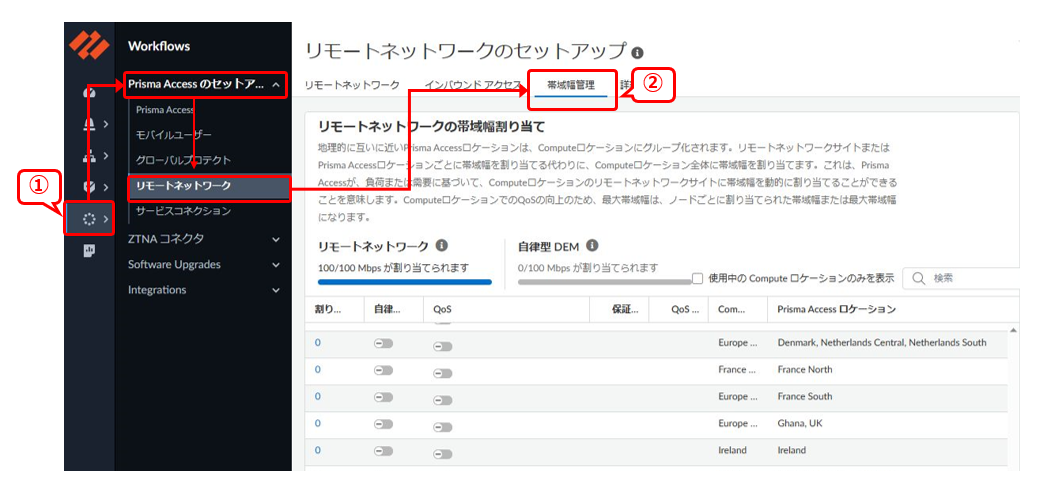Click info icon beside 自律型 DEM label
This screenshot has width=1039, height=481.
click(592, 245)
